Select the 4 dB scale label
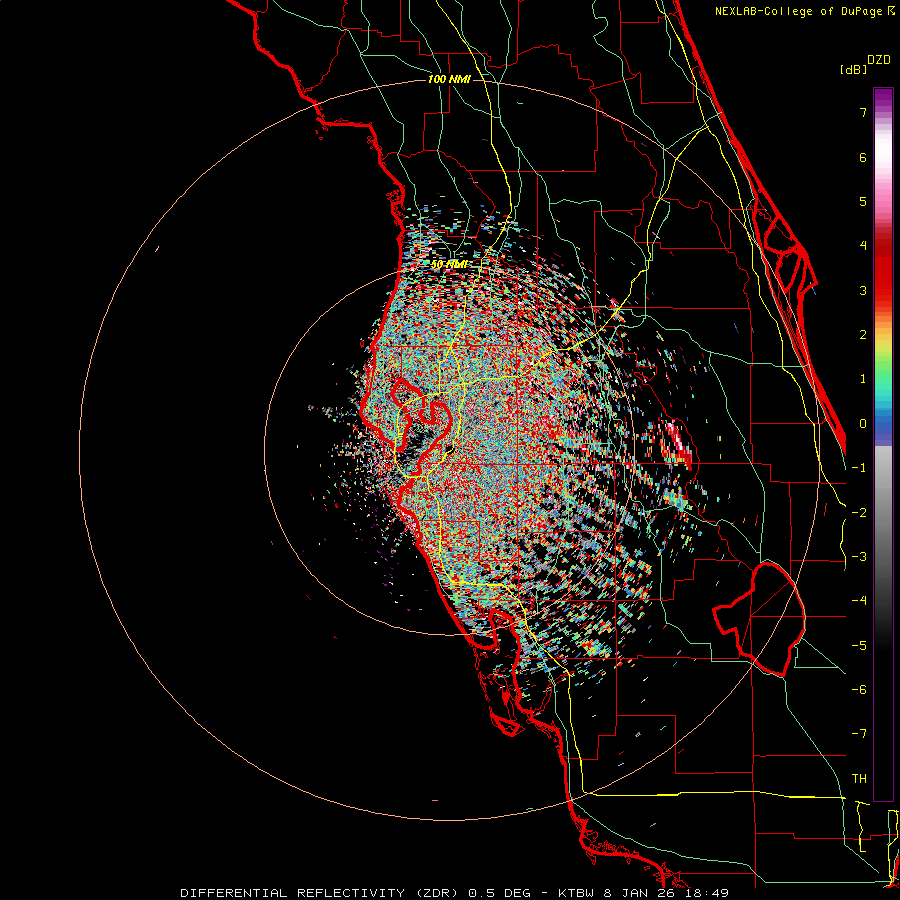This screenshot has height=900, width=900. click(x=863, y=245)
